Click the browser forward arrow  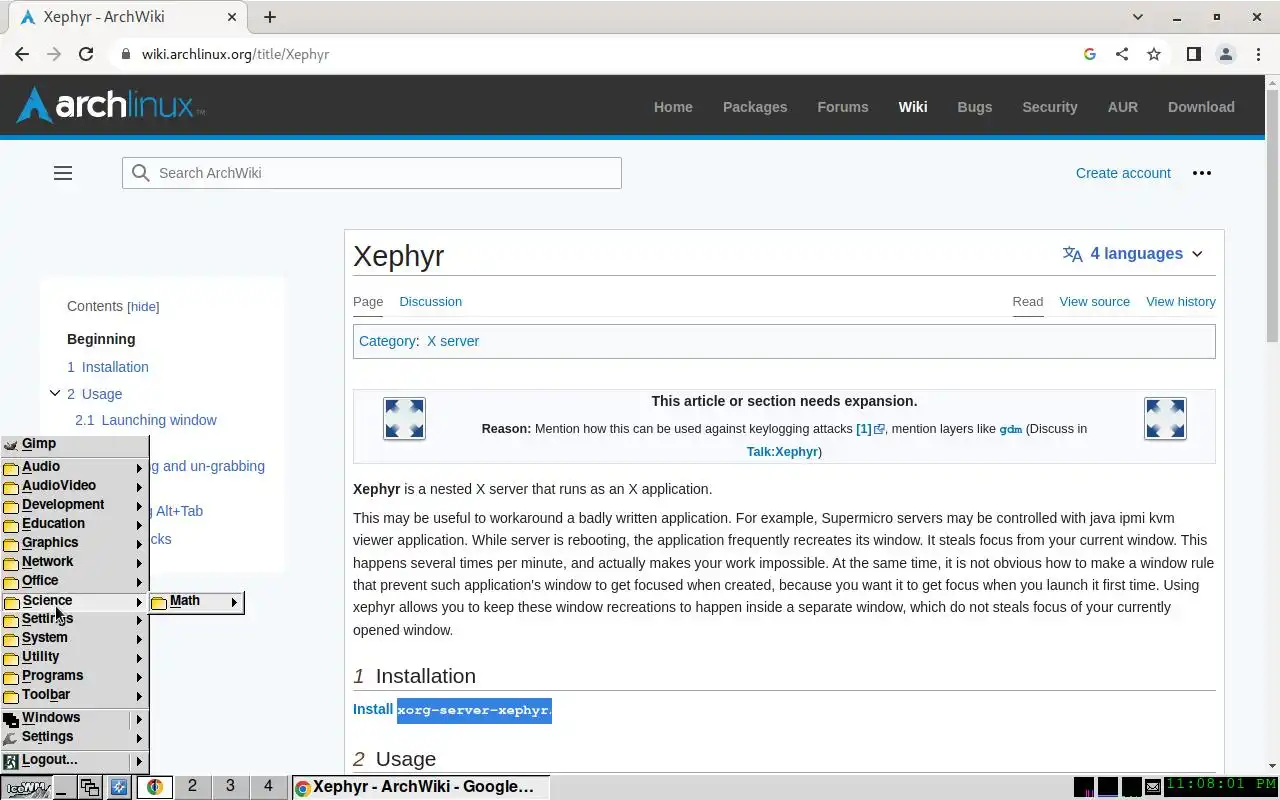pyautogui.click(x=54, y=54)
